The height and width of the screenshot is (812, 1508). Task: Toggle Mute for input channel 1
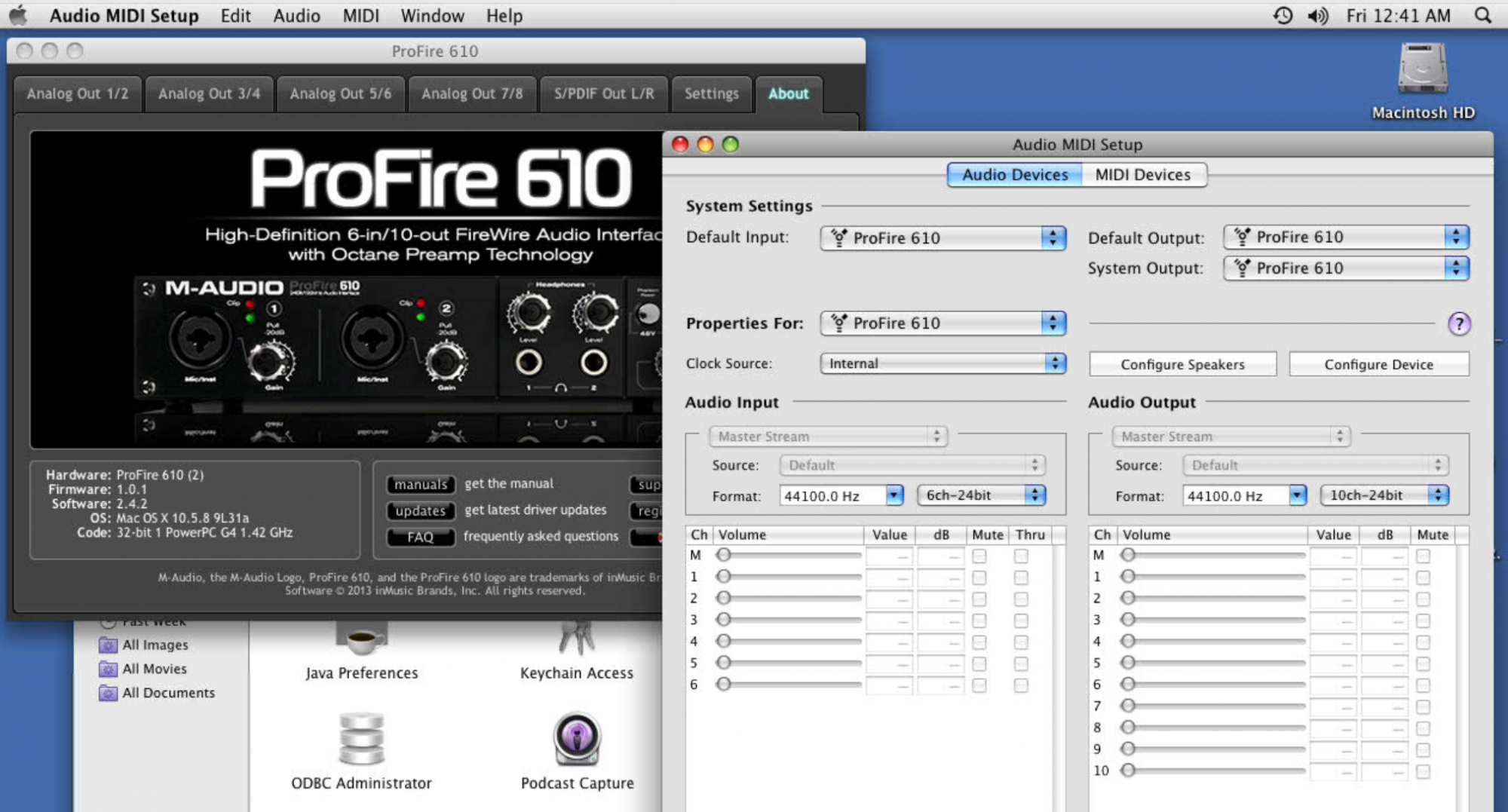tap(979, 578)
